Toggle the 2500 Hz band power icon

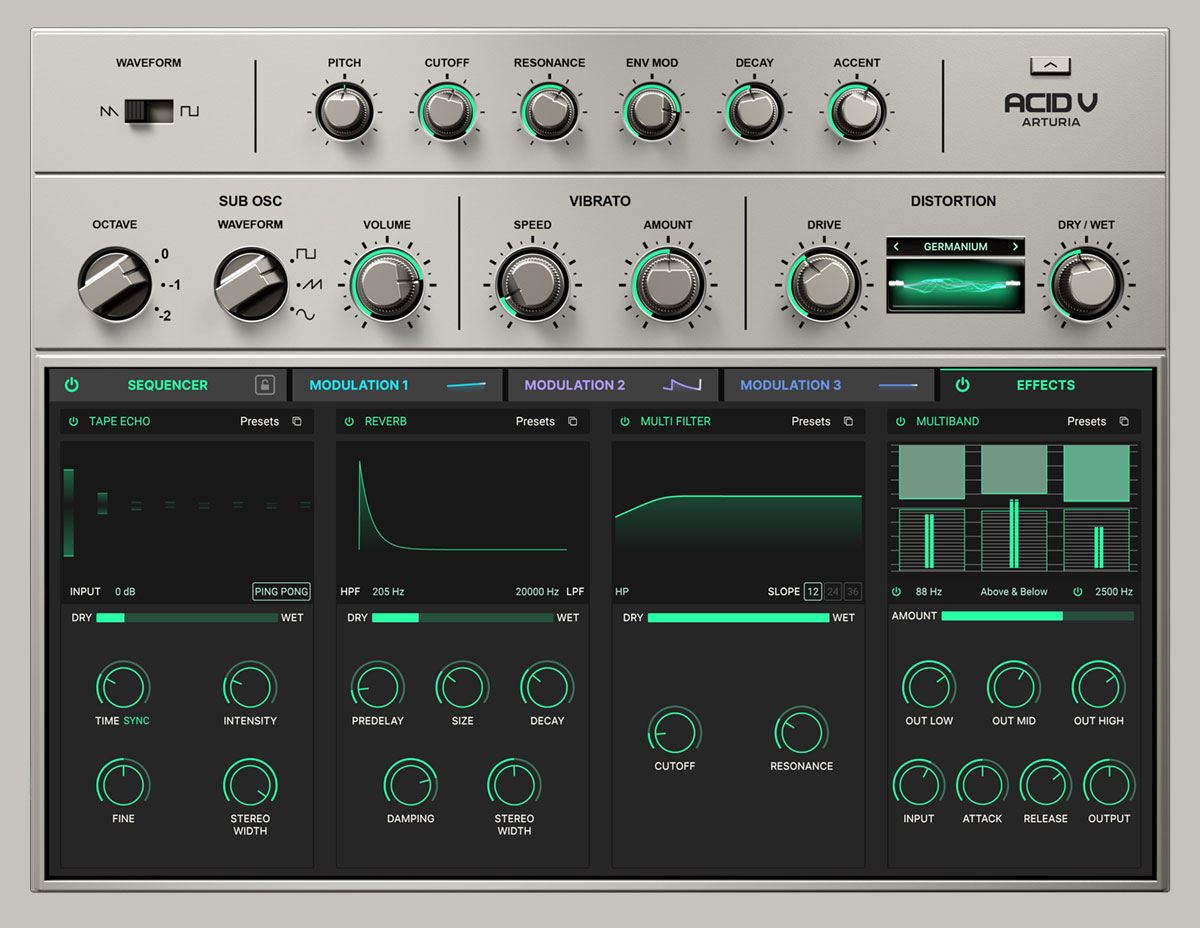[1077, 592]
